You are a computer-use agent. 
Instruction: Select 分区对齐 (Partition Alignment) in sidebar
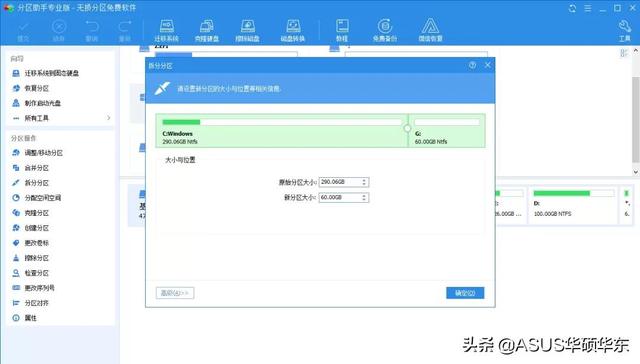point(37,303)
